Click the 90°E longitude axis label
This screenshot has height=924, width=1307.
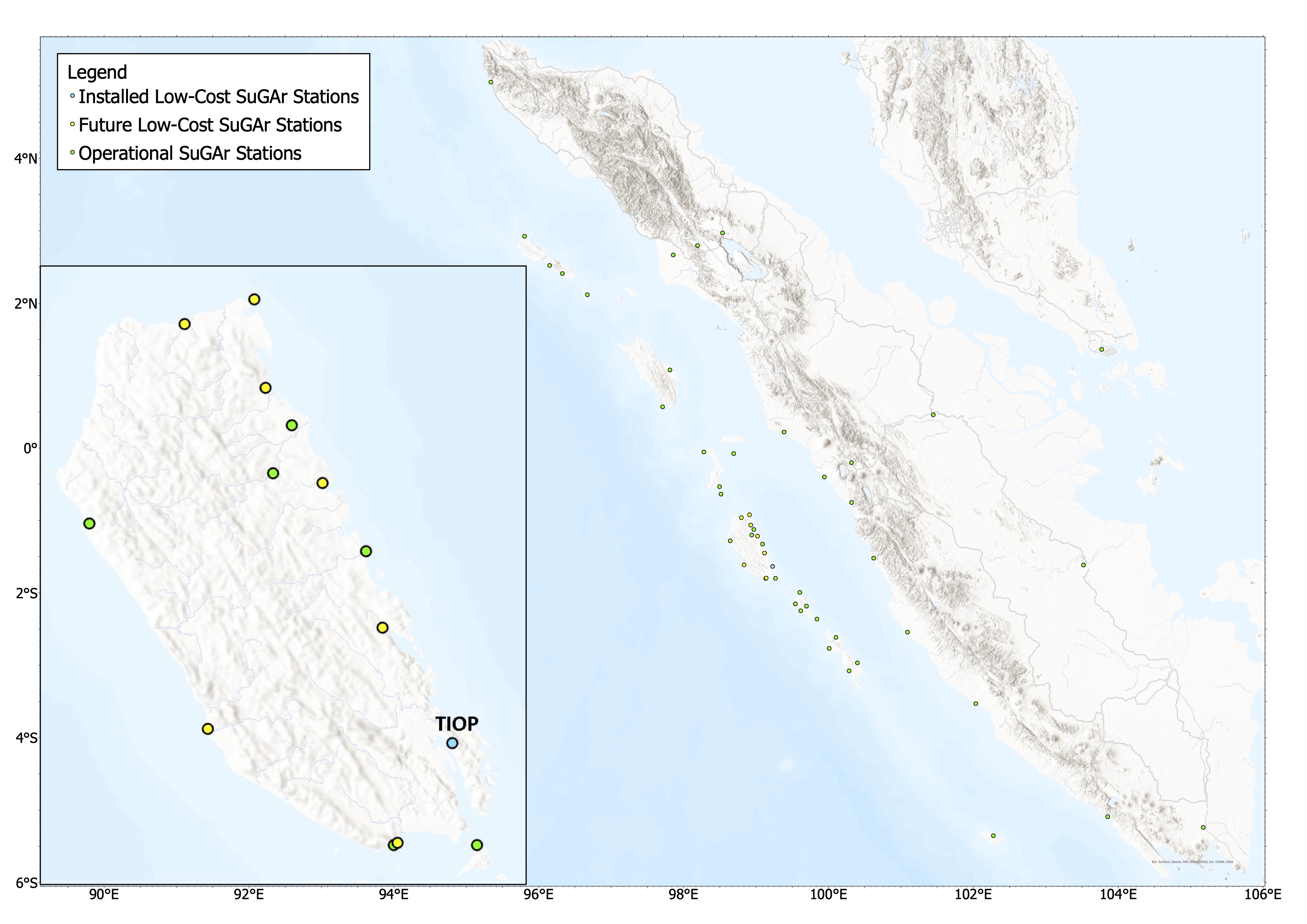104,895
